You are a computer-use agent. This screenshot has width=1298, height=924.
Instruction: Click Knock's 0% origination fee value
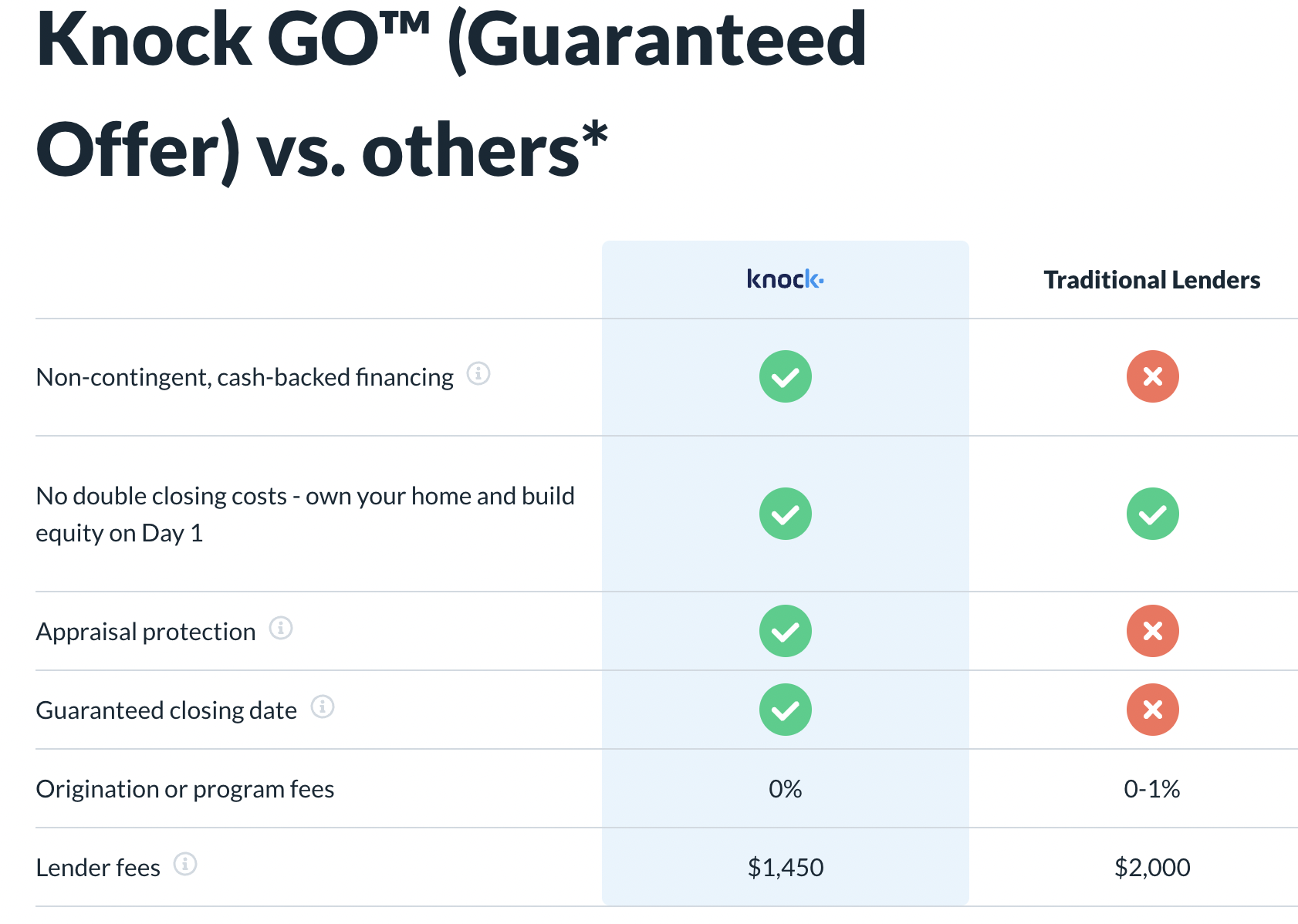(785, 789)
